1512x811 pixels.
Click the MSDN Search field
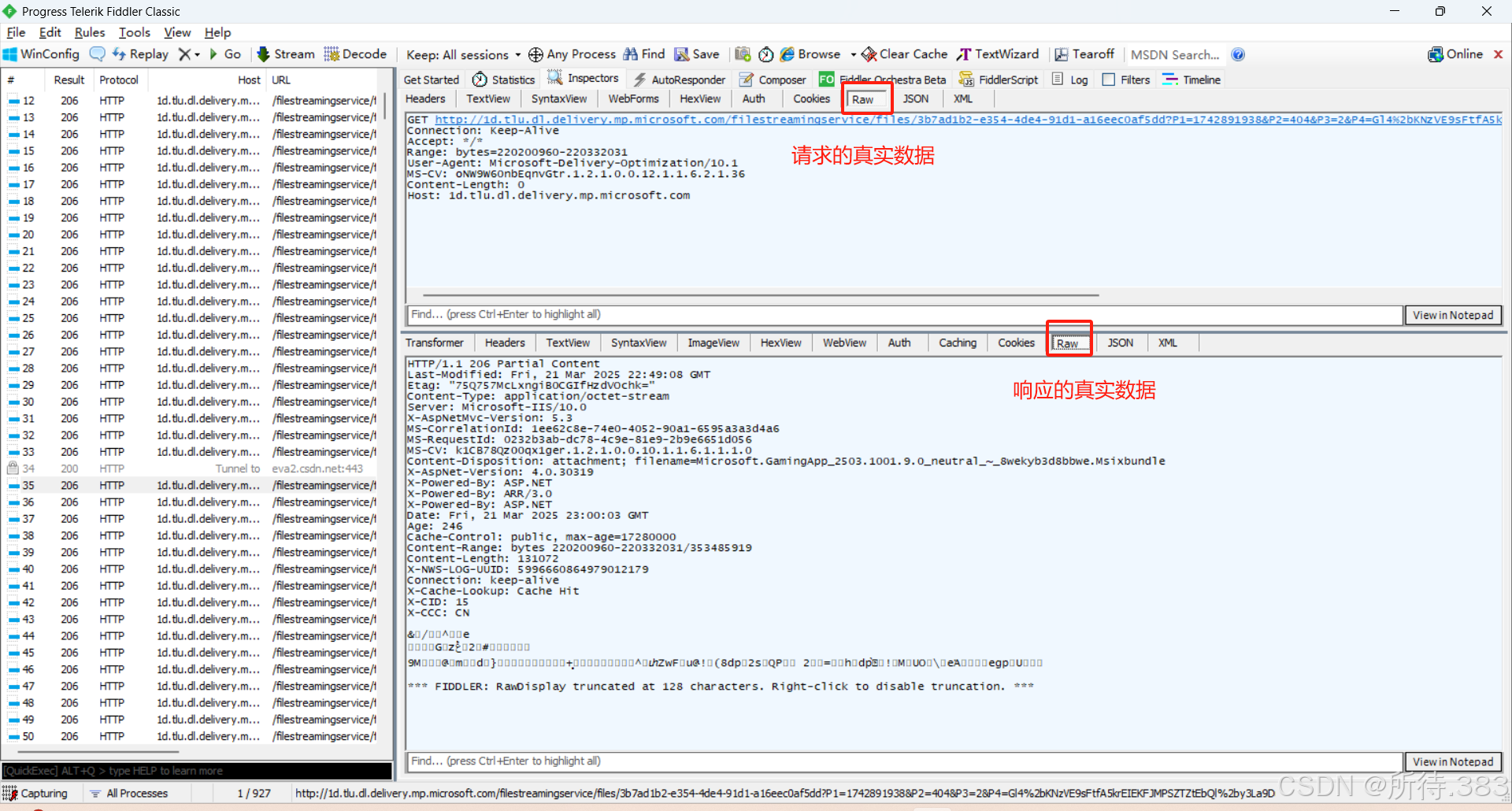1176,54
